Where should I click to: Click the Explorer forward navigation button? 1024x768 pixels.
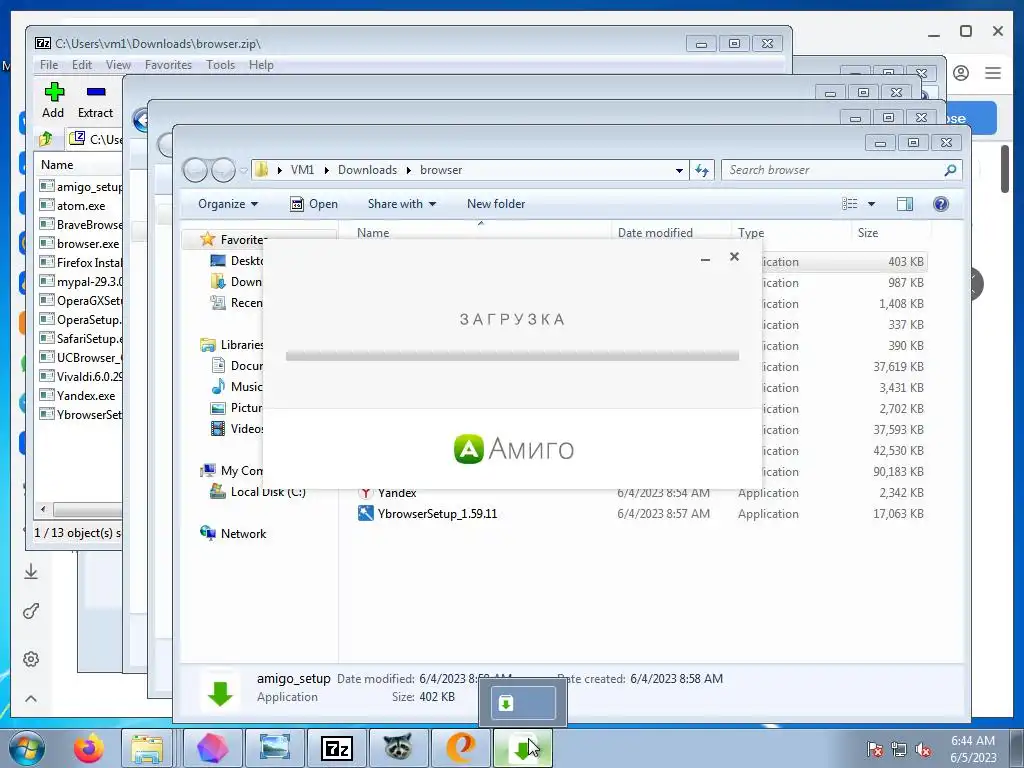(x=223, y=170)
